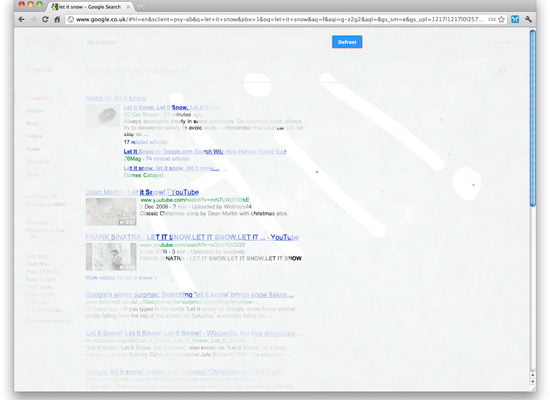Click the news article thumbnail image
This screenshot has height=400, width=550.
point(103,115)
